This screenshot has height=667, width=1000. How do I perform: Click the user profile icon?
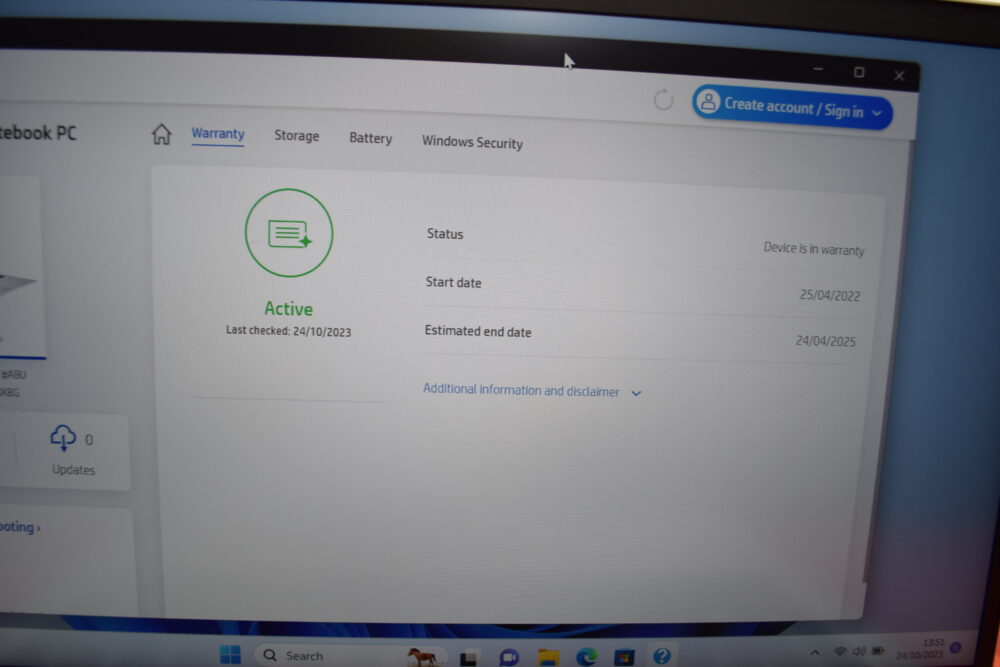click(x=708, y=102)
